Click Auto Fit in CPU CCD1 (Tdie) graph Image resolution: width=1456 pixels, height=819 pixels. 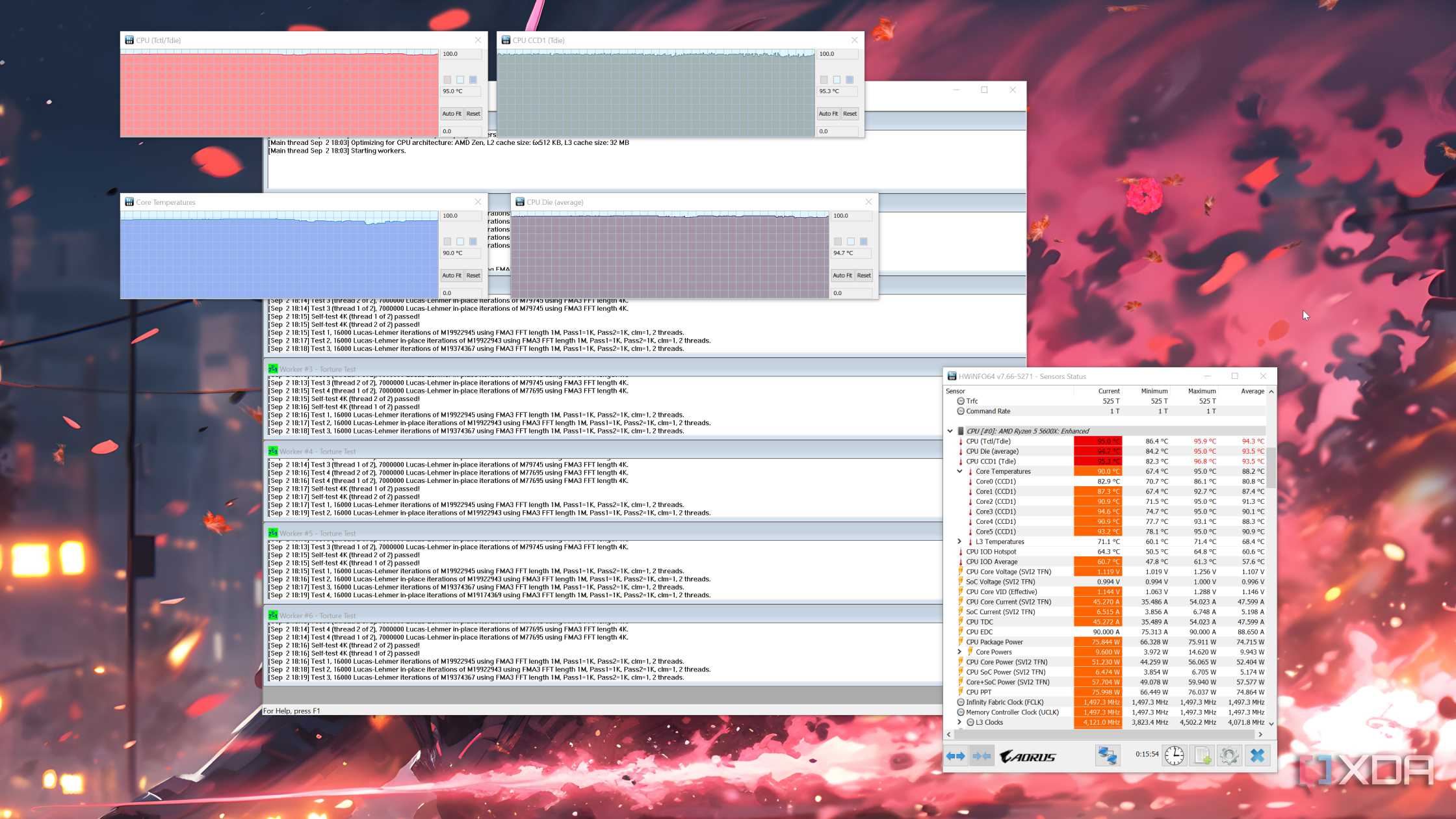click(828, 114)
